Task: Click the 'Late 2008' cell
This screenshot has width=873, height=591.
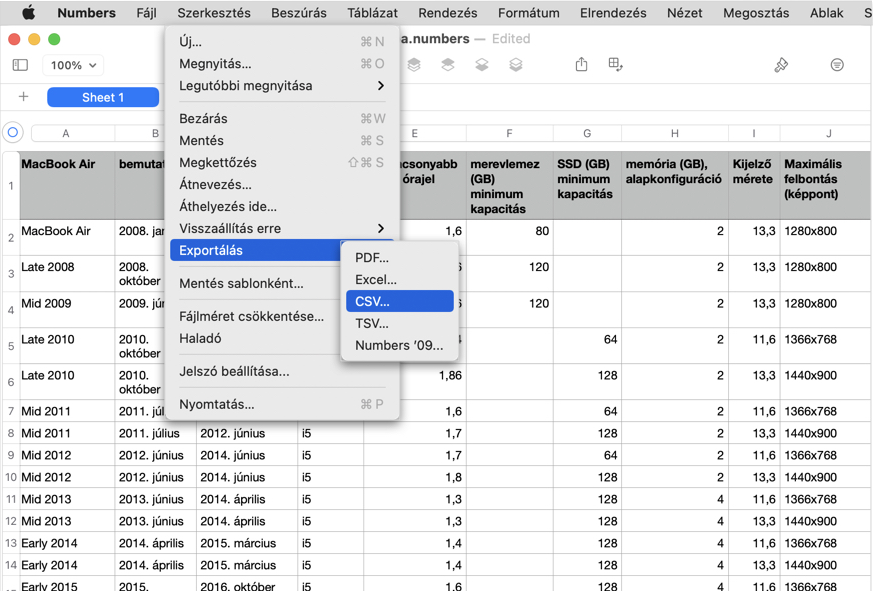Action: 67,273
